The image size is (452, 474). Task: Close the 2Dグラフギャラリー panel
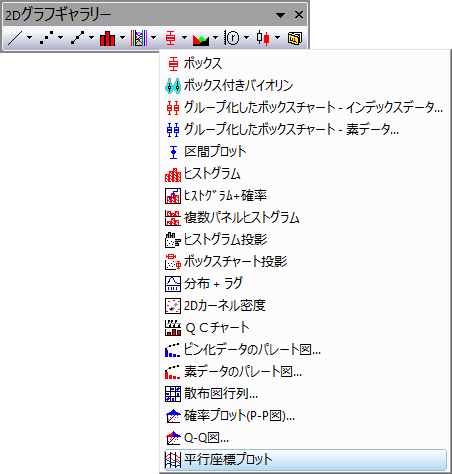(299, 15)
